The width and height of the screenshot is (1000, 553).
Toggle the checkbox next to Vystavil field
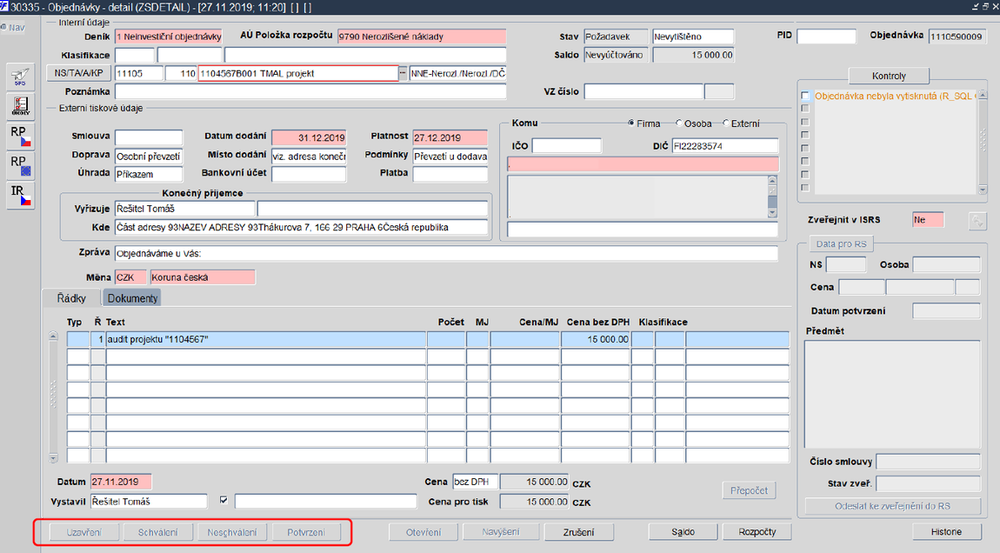[223, 501]
